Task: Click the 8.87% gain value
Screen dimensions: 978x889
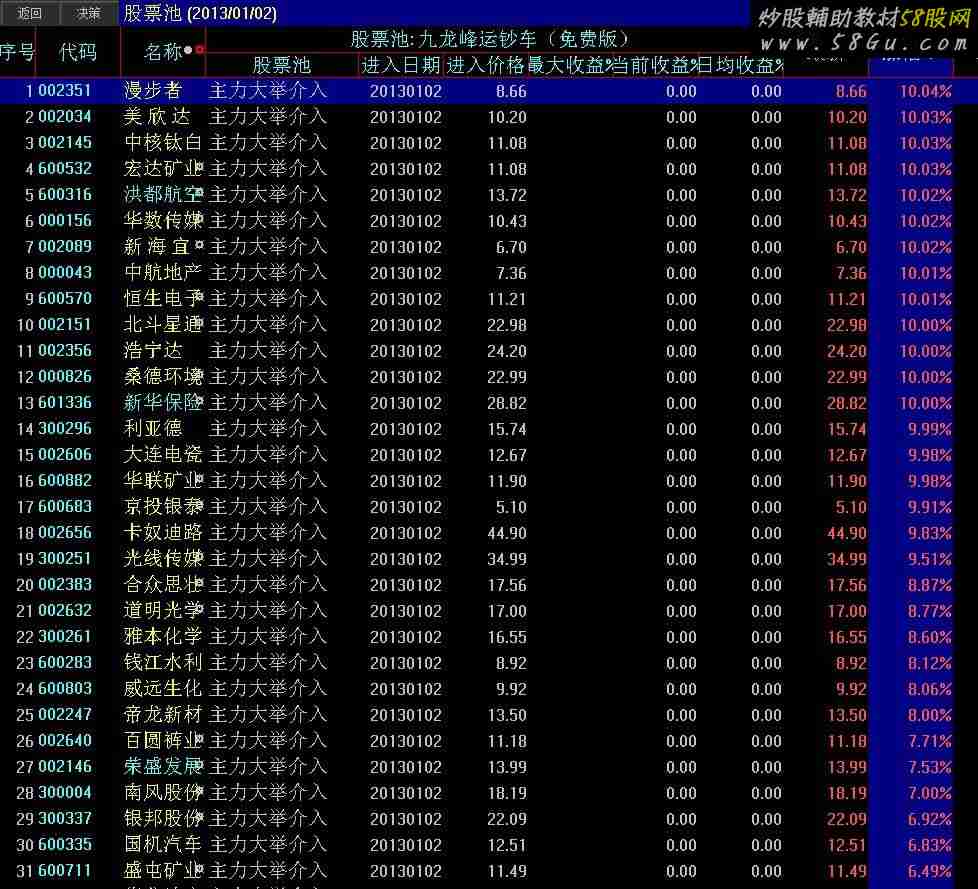Action: [x=929, y=585]
